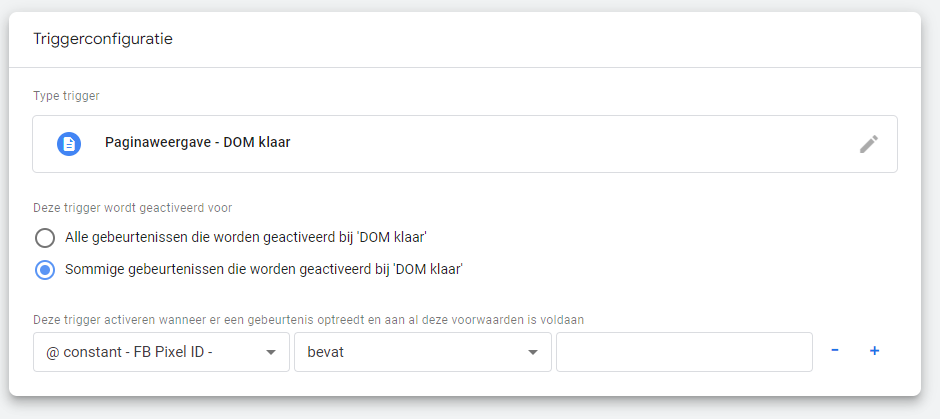
Task: Open the 'bevat' operator dropdown
Action: [410, 352]
